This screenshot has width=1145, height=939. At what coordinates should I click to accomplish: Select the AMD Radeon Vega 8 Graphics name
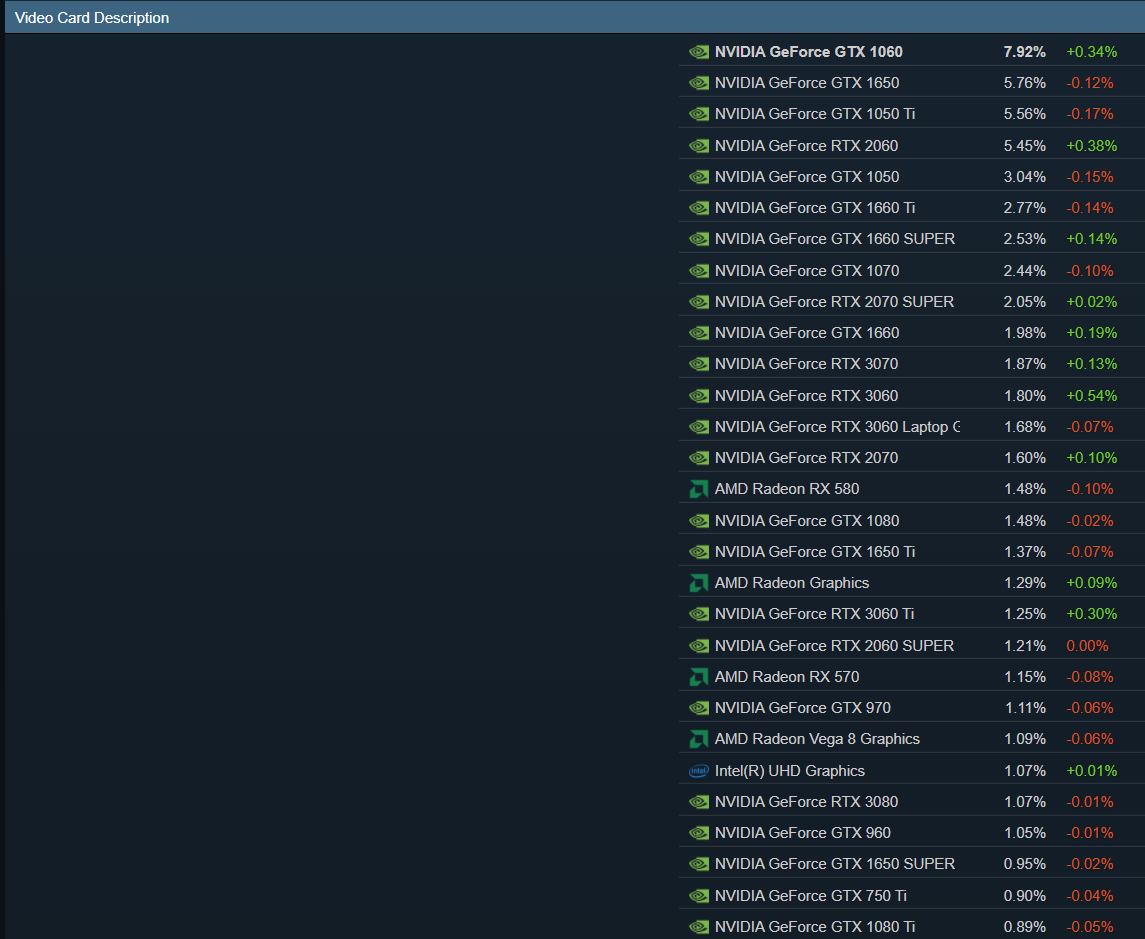(817, 739)
